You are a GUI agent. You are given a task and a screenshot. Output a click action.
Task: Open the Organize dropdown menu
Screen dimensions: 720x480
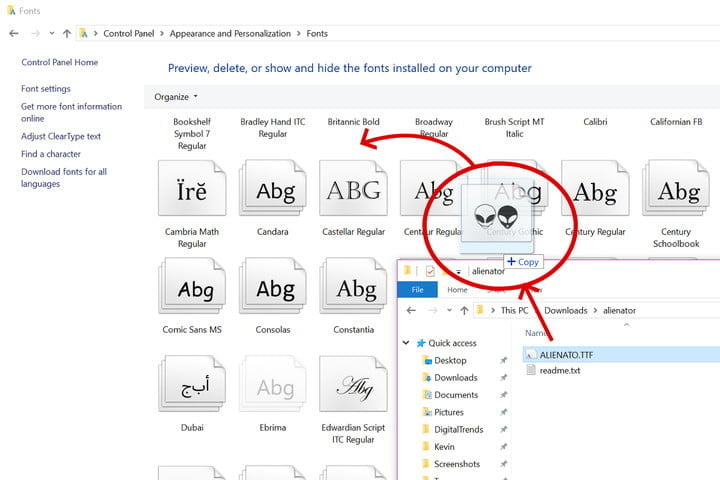point(176,96)
